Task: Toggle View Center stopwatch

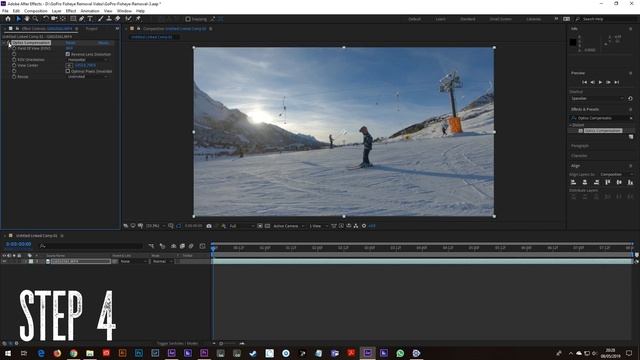Action: [14, 65]
